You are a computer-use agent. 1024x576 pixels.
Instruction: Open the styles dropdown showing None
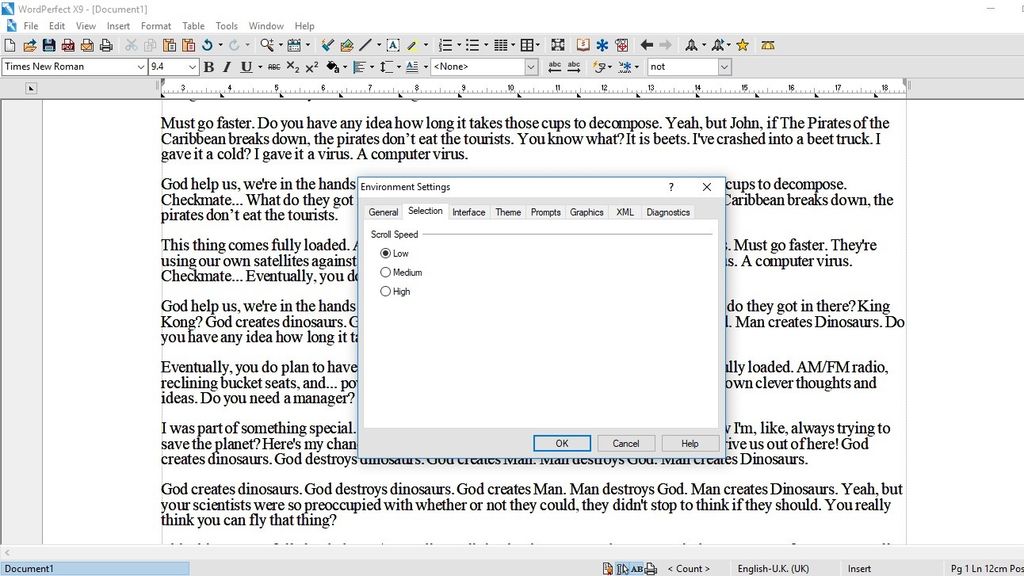531,66
